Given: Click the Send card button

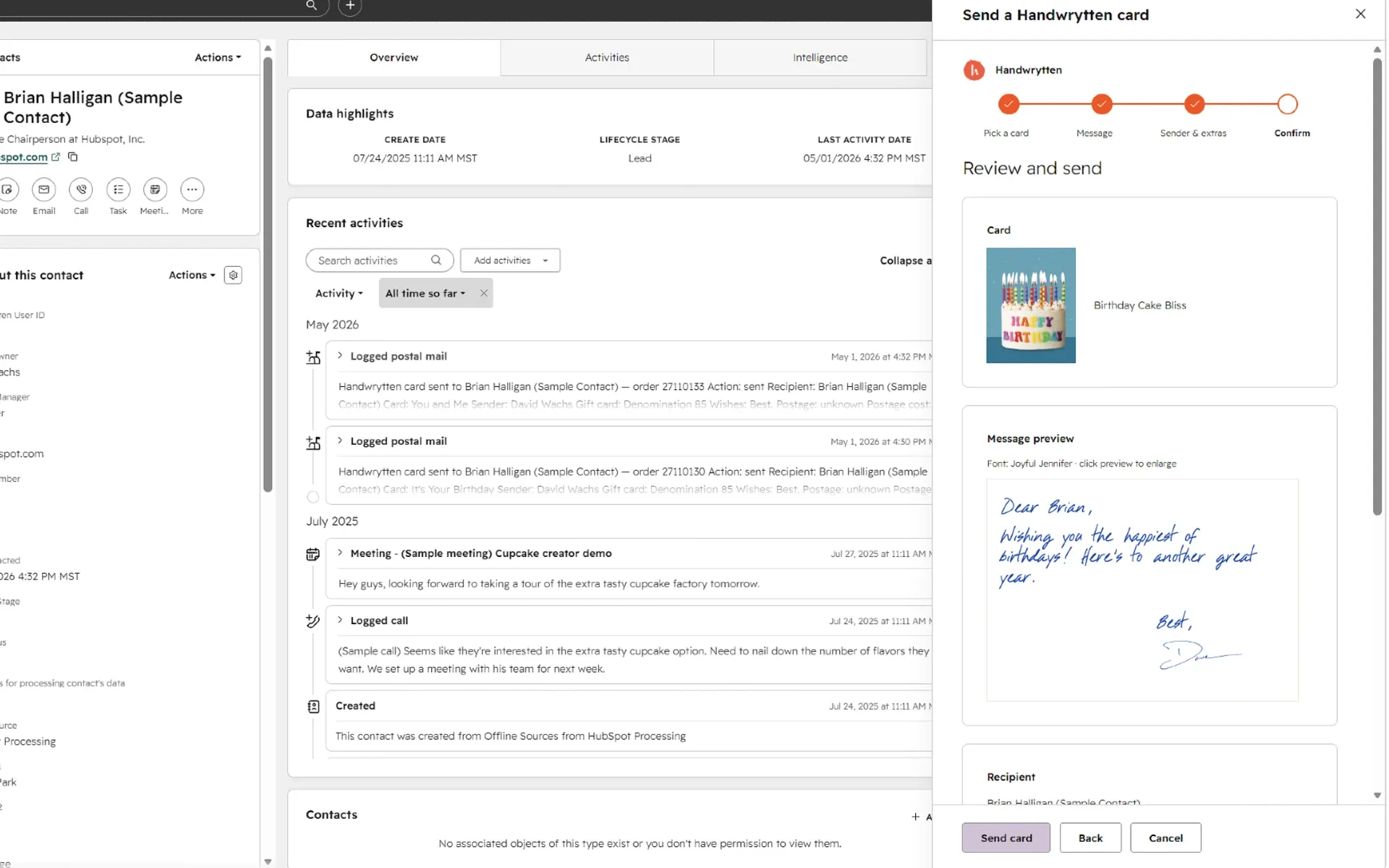Looking at the screenshot, I should click(x=1006, y=838).
